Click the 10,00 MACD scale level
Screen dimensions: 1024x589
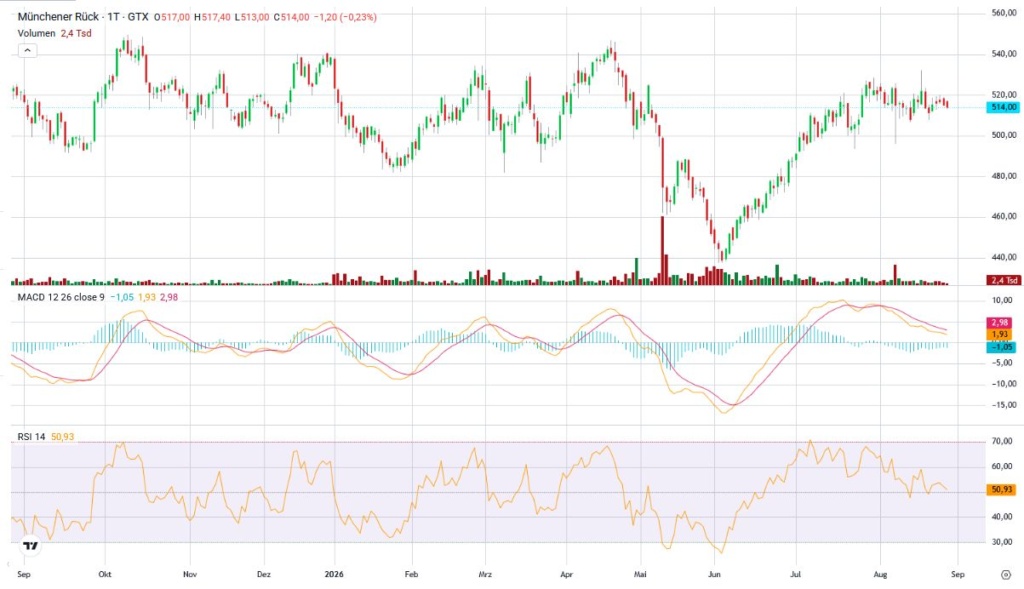point(1002,300)
